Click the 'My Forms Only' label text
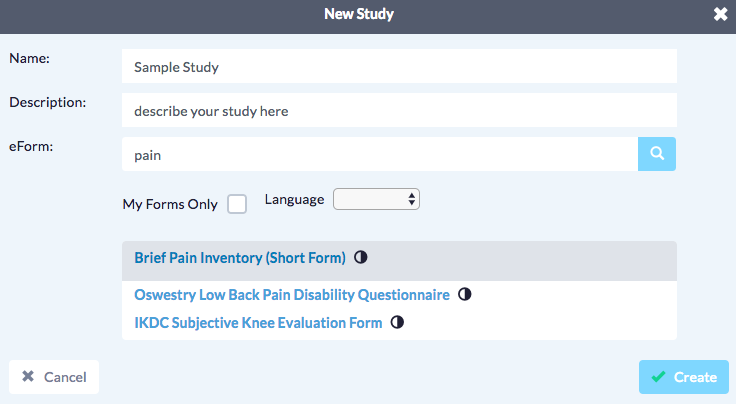 170,204
